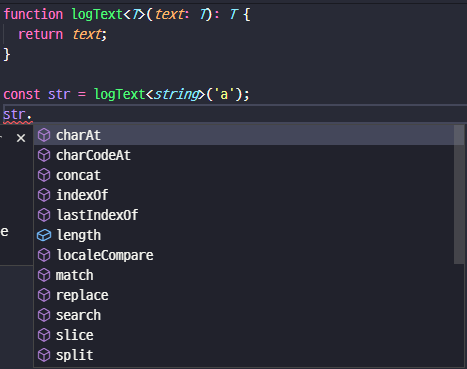Pick the concat method suggestion
The height and width of the screenshot is (369, 467).
click(249, 175)
